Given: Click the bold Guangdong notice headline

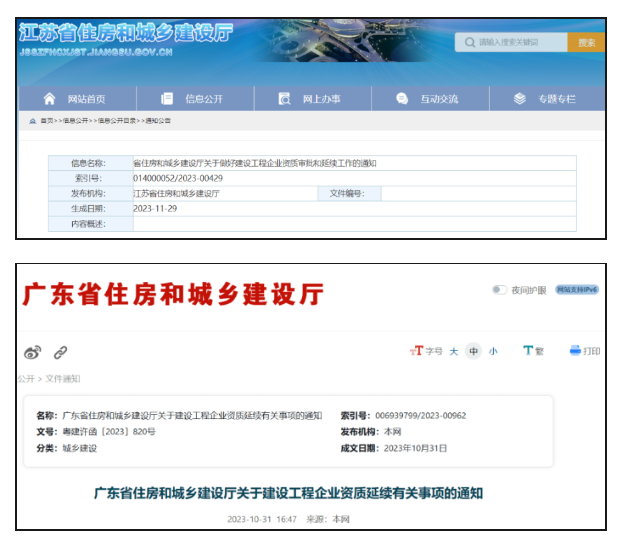Looking at the screenshot, I should [288, 493].
